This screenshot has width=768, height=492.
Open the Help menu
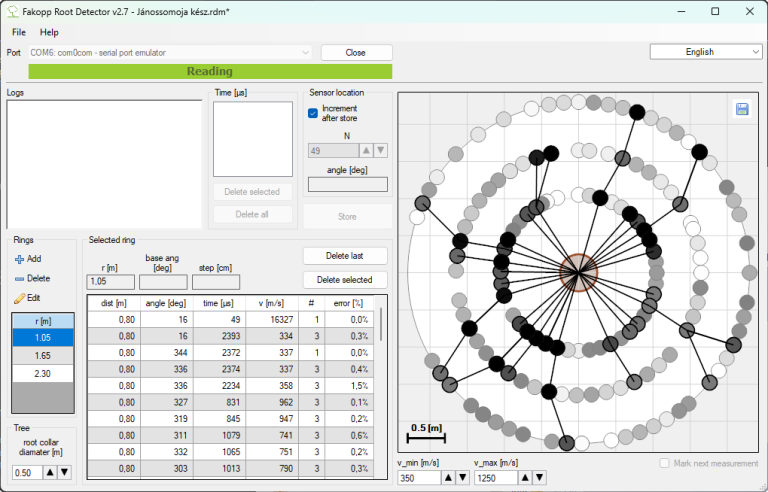[49, 32]
